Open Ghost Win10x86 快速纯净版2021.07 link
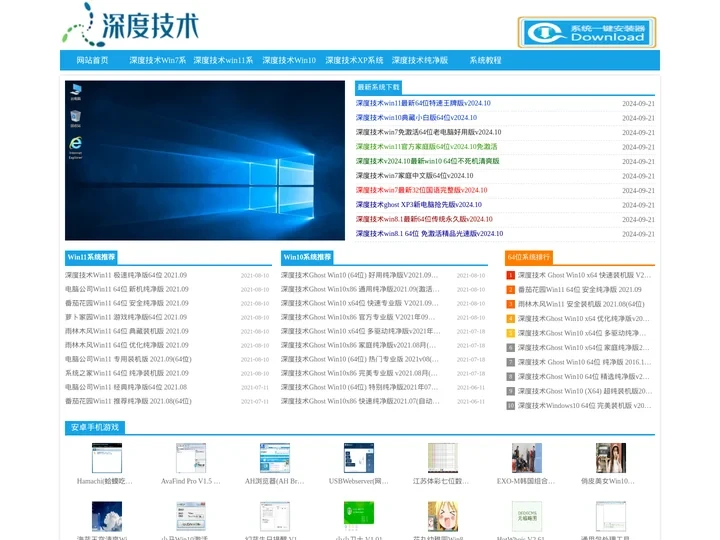This screenshot has height=540, width=720. tap(360, 401)
